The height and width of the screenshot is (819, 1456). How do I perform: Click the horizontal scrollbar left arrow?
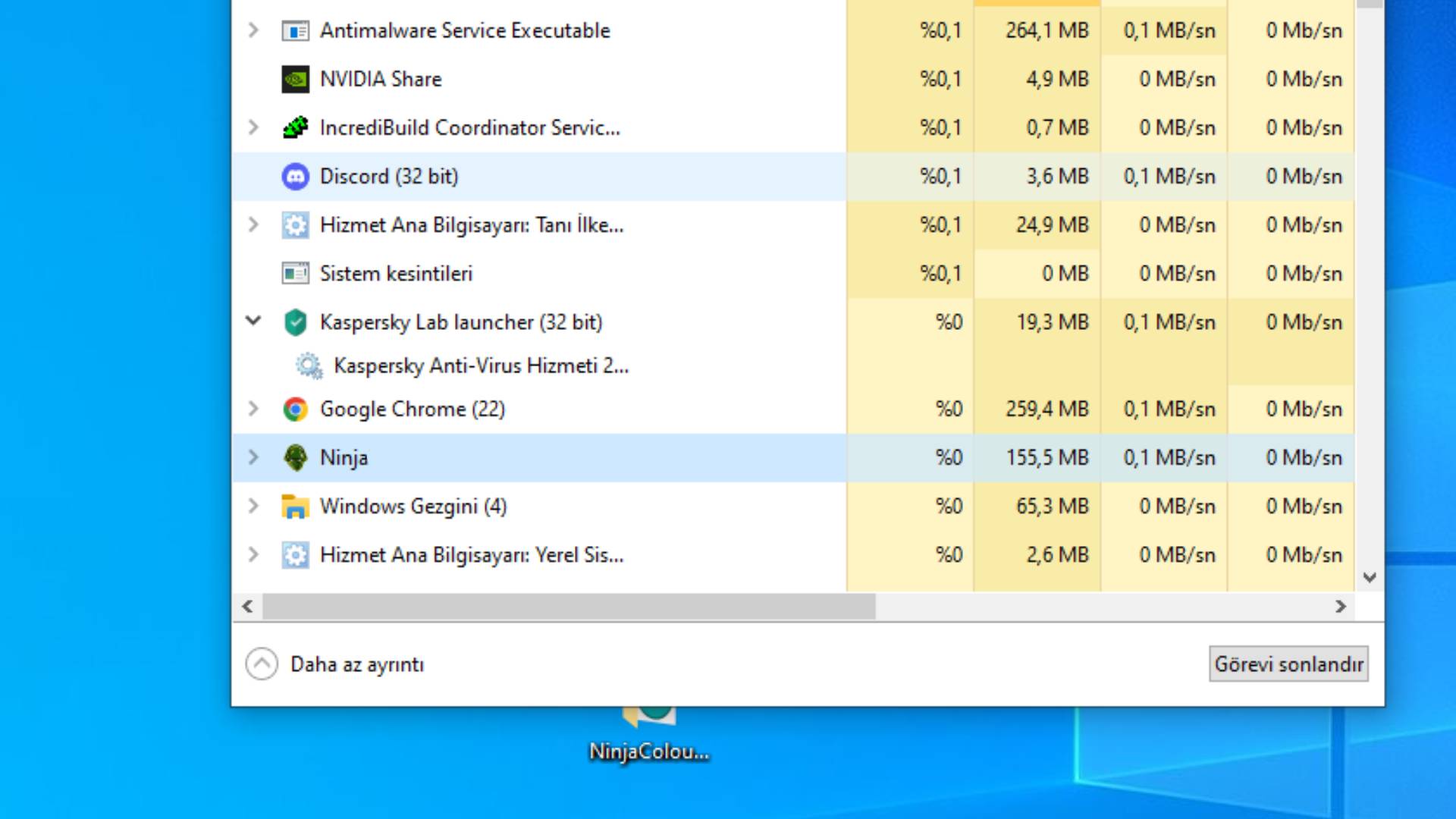click(247, 607)
